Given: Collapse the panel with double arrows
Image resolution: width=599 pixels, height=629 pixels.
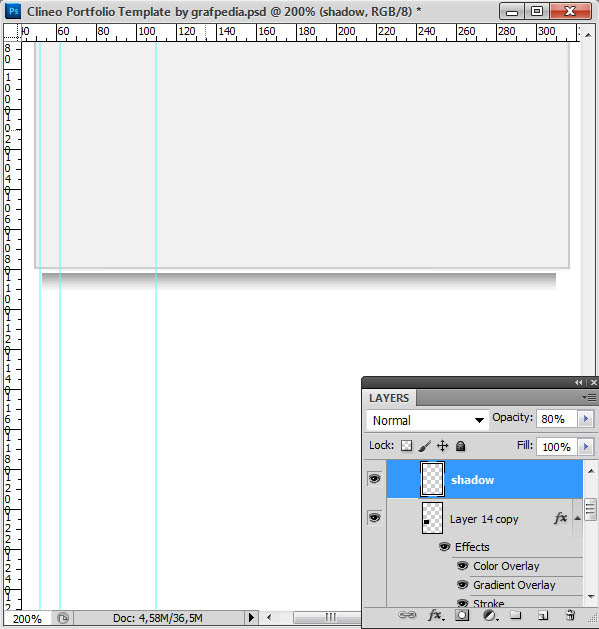Looking at the screenshot, I should pos(579,382).
